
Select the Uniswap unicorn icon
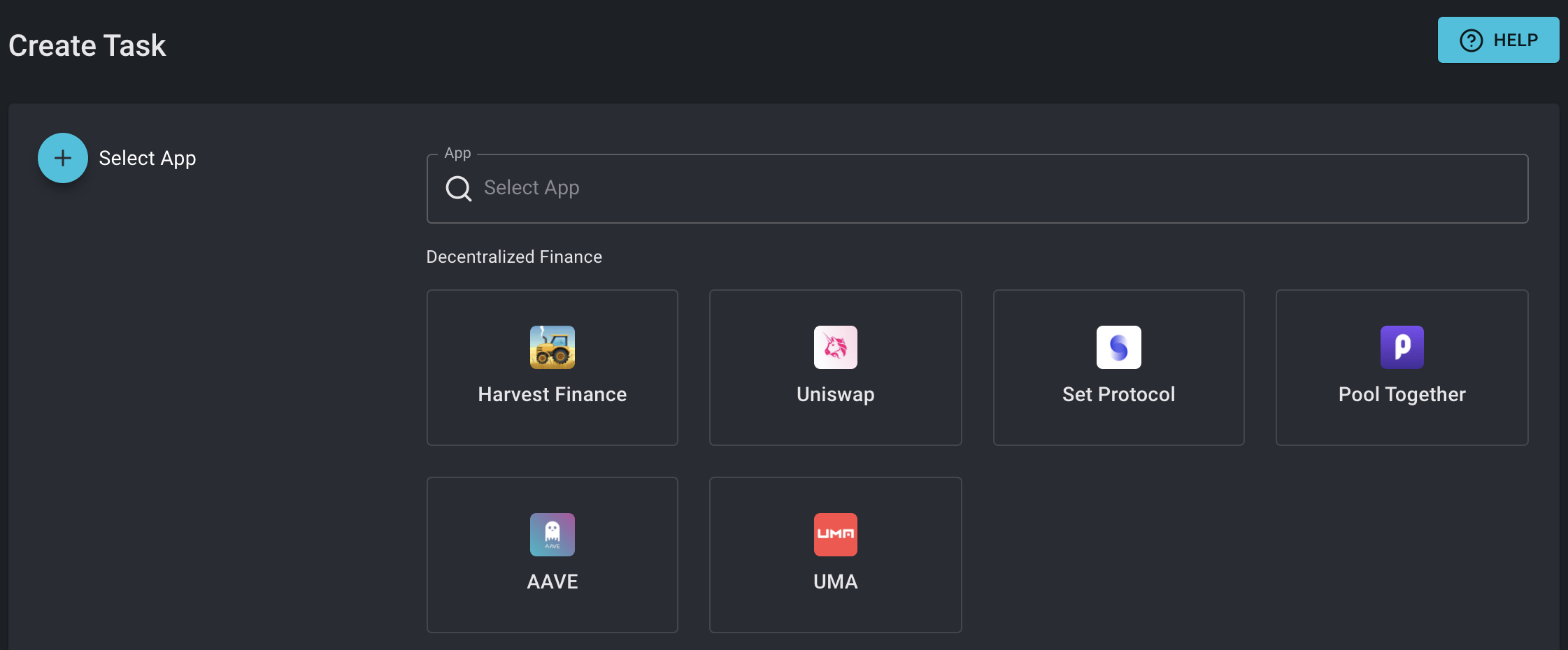coord(835,347)
